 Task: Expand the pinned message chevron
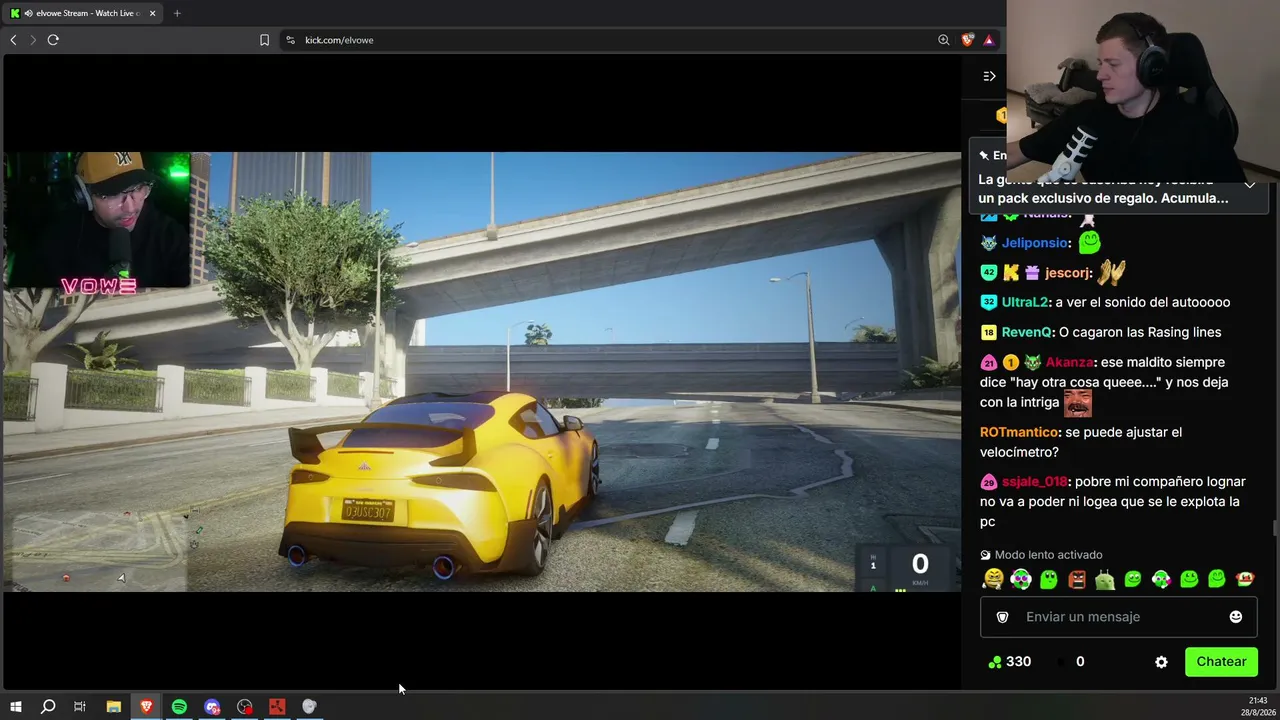tap(1249, 184)
